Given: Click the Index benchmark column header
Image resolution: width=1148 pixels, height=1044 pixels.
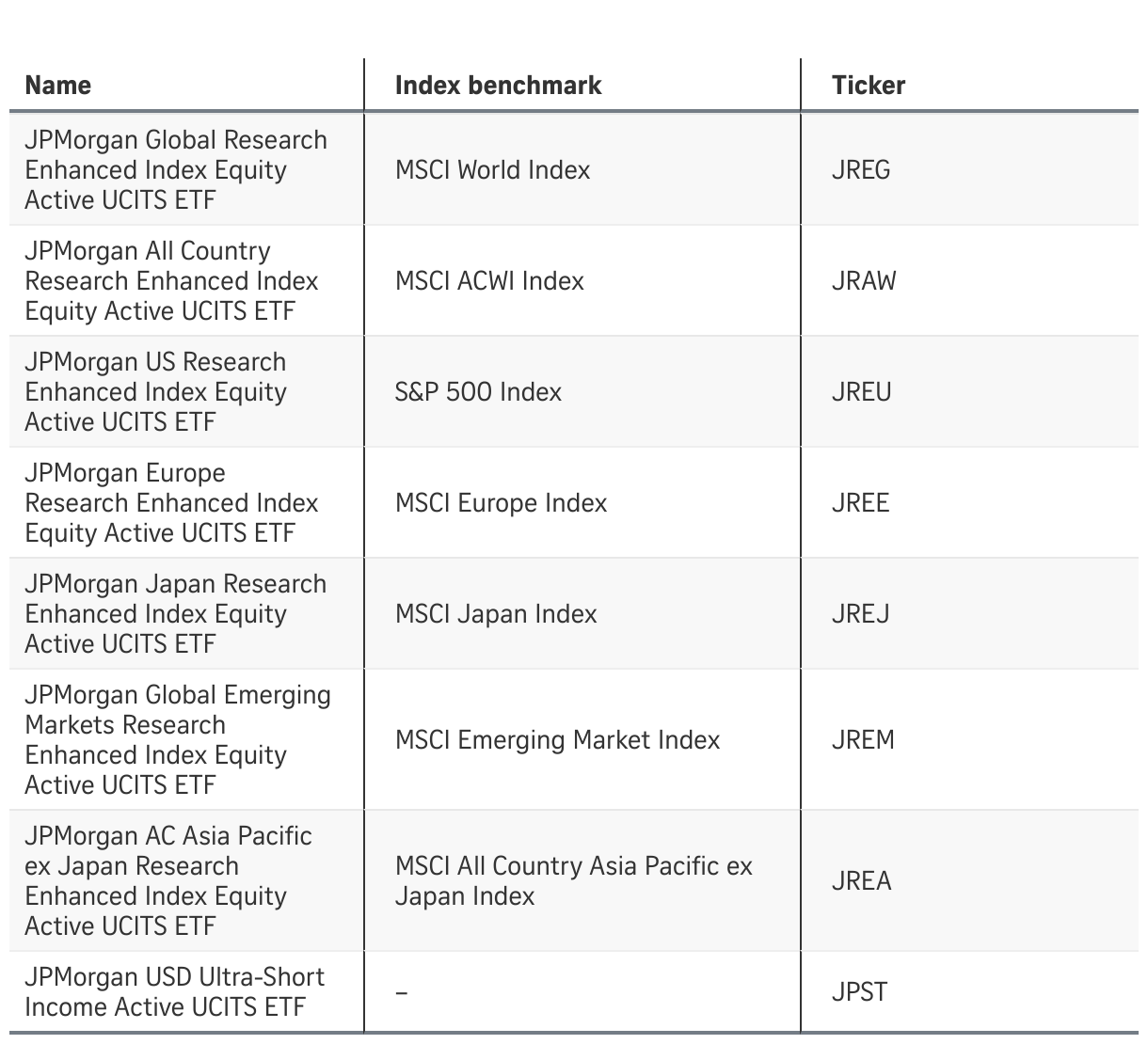Looking at the screenshot, I should pos(498,86).
